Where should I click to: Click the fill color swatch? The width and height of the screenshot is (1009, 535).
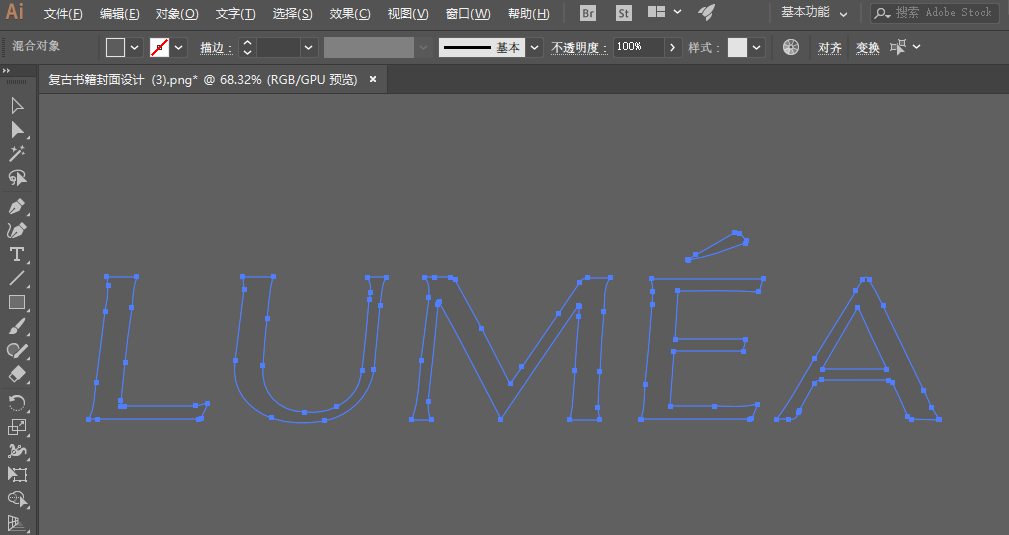tap(115, 47)
